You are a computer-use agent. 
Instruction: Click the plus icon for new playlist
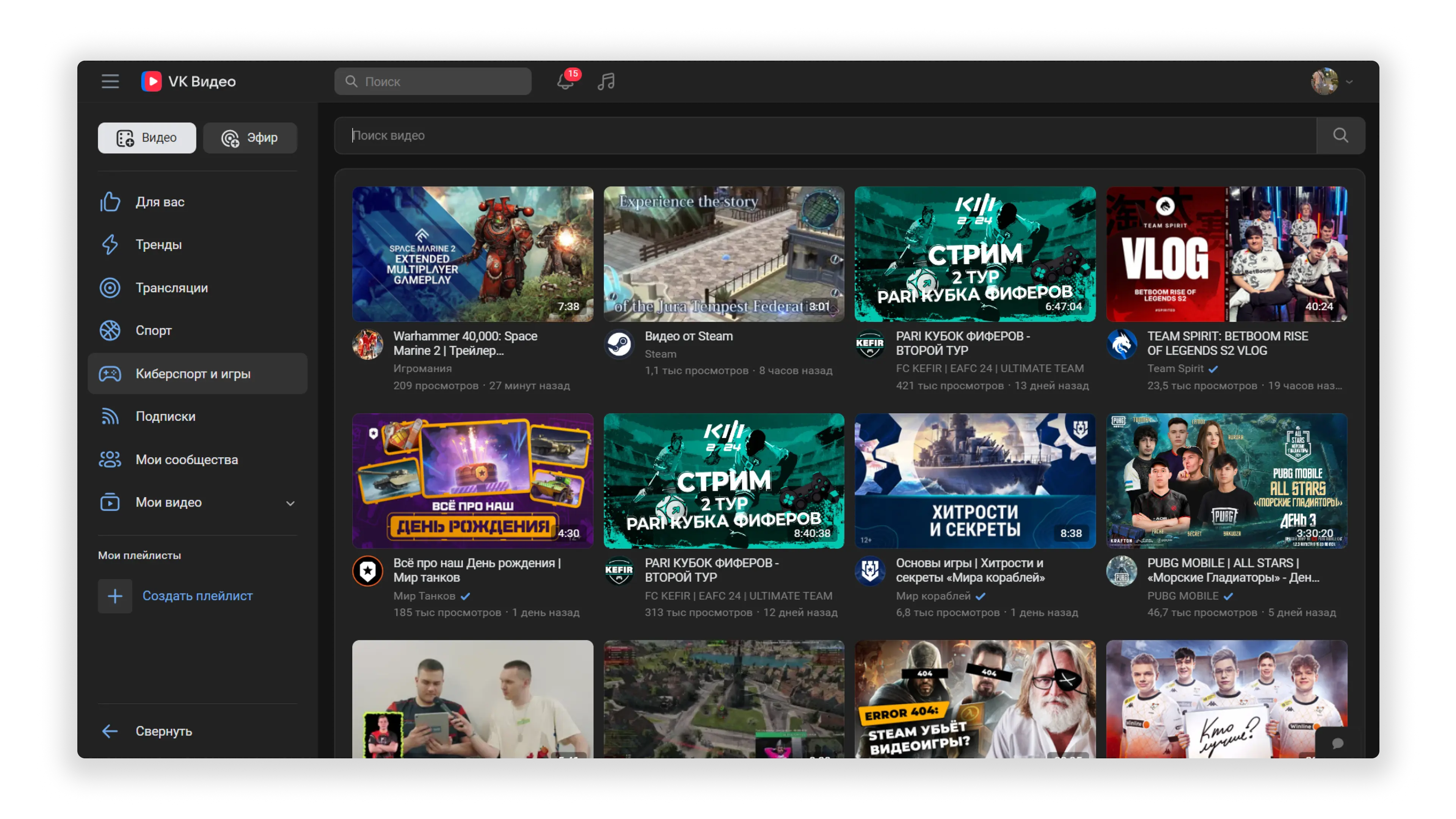(x=115, y=596)
